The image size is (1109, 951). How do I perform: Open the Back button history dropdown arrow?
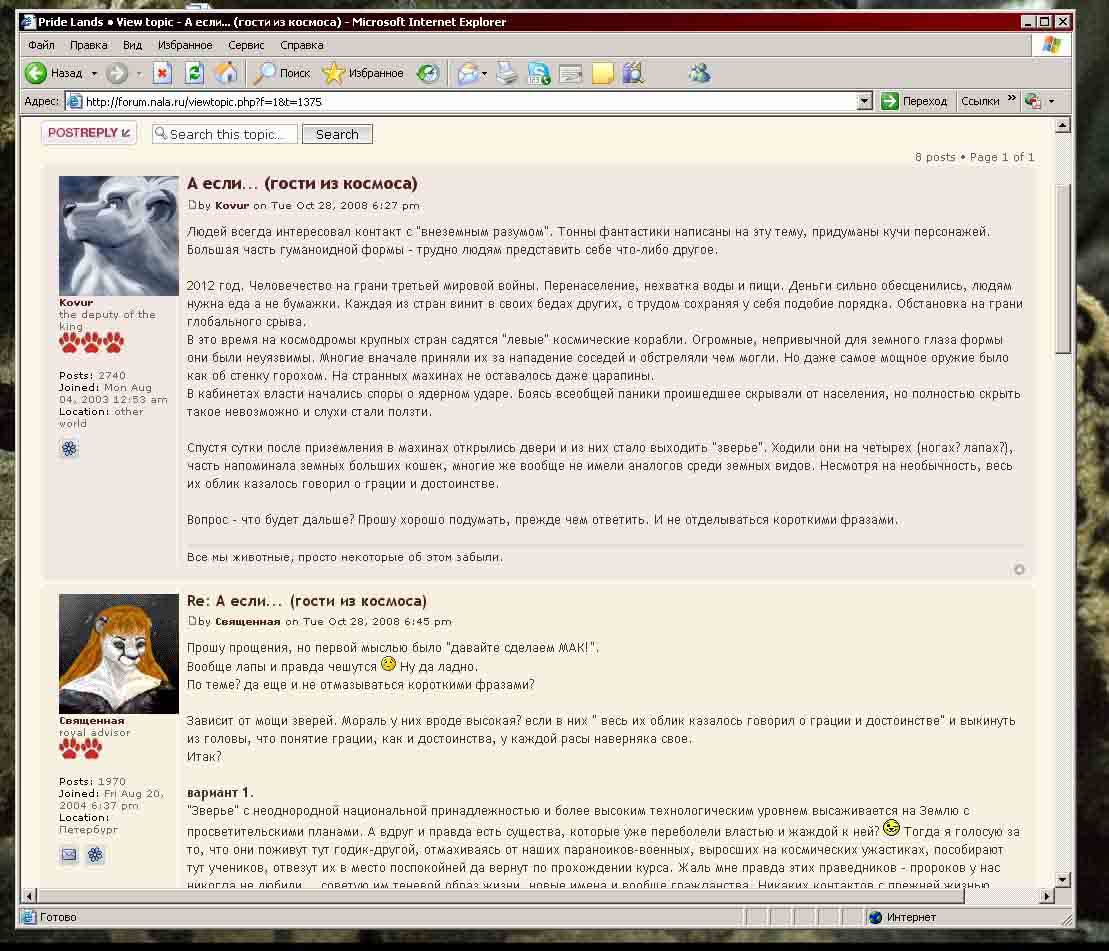(94, 73)
